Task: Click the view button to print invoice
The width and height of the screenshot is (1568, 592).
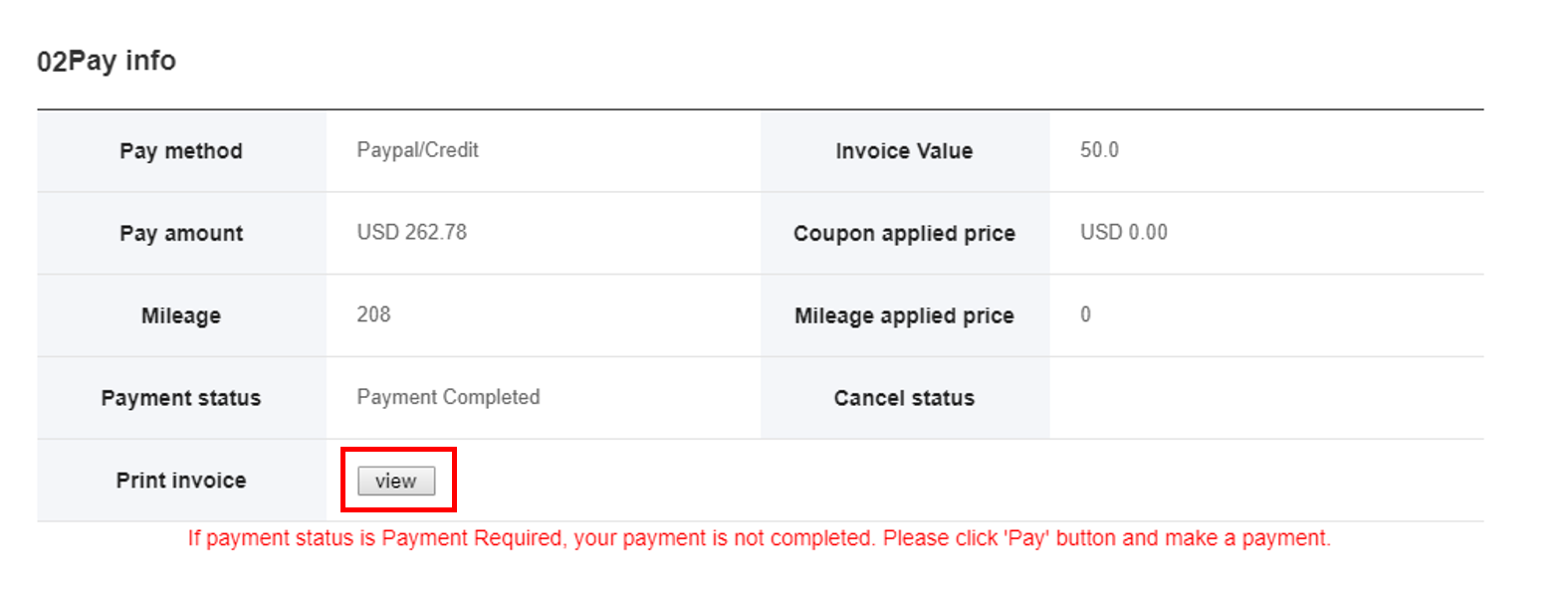Action: click(396, 481)
